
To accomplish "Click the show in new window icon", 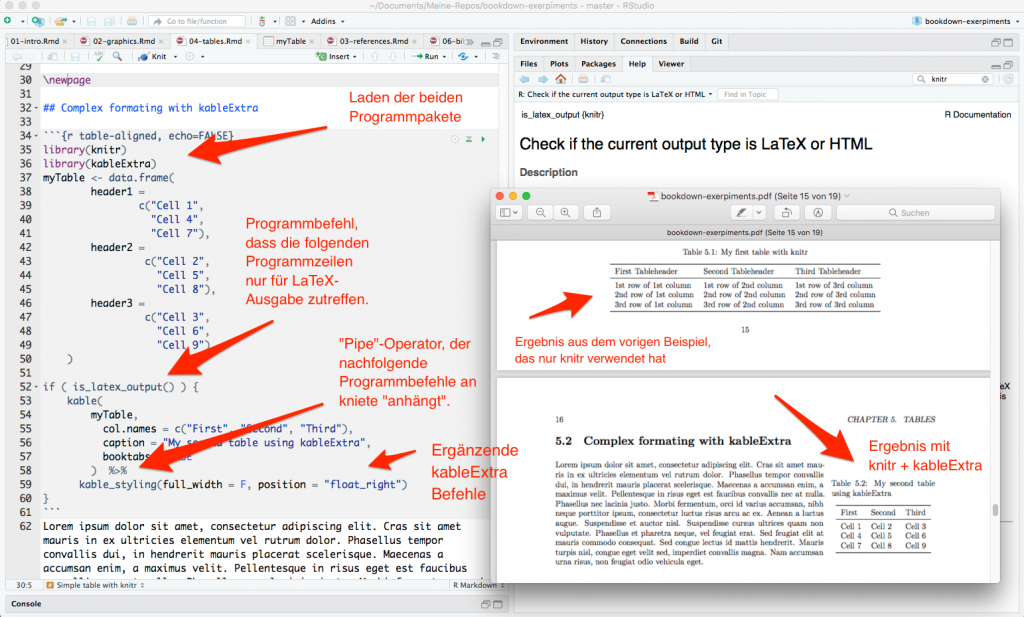I will pos(52,57).
